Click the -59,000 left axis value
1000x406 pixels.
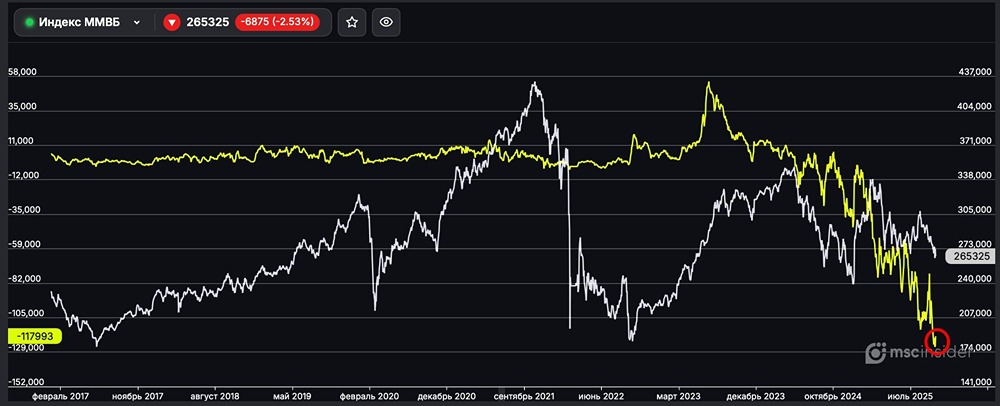pyautogui.click(x=23, y=245)
